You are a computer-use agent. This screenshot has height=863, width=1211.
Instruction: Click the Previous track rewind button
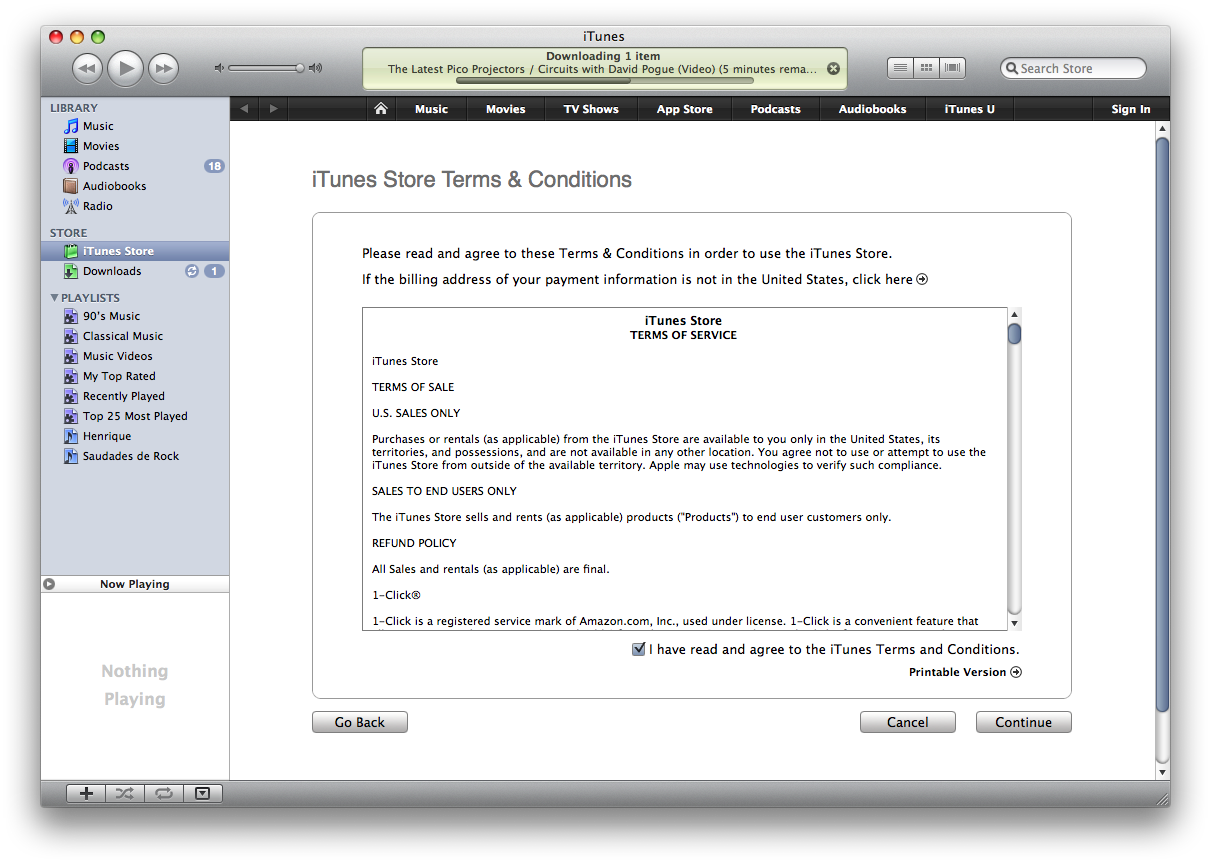(x=88, y=68)
